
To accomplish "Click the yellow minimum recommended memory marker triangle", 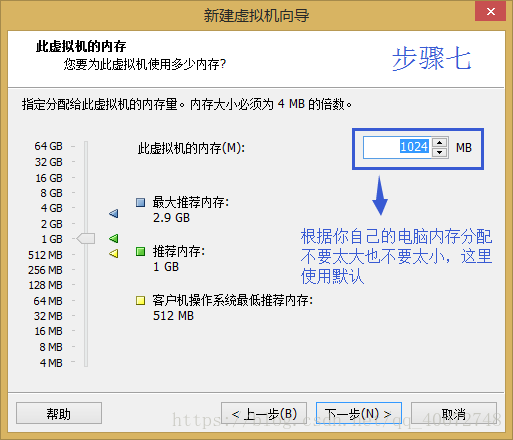I will pyautogui.click(x=114, y=254).
